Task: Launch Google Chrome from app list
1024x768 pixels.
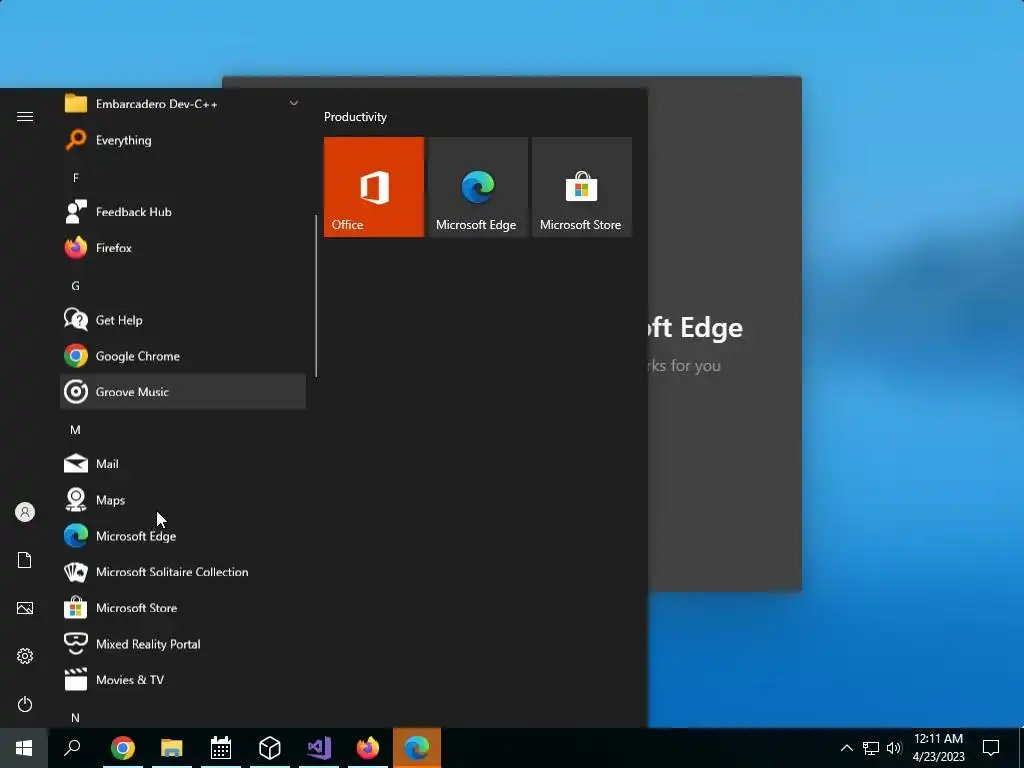Action: [183, 356]
